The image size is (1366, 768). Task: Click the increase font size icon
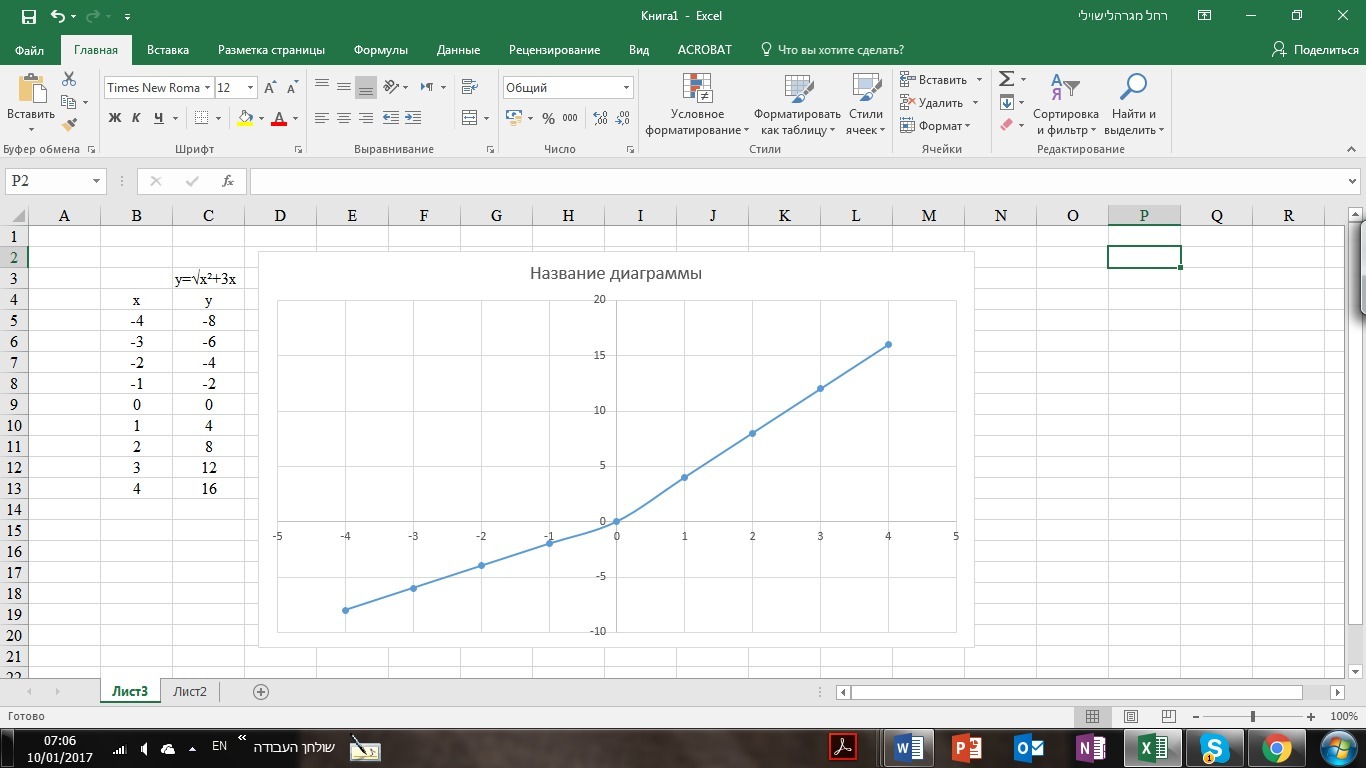click(269, 88)
